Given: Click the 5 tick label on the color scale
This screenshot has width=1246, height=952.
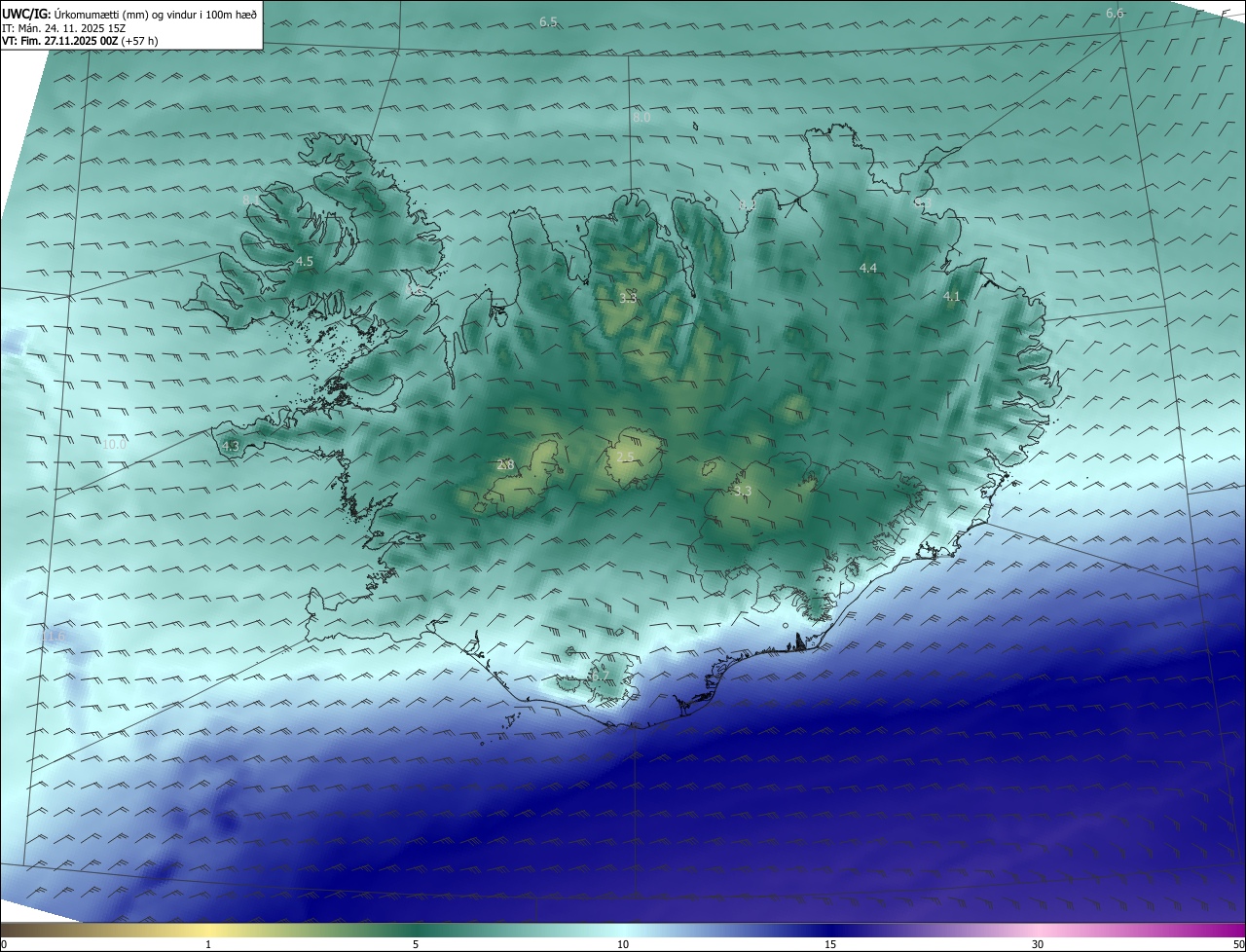Looking at the screenshot, I should click(416, 944).
